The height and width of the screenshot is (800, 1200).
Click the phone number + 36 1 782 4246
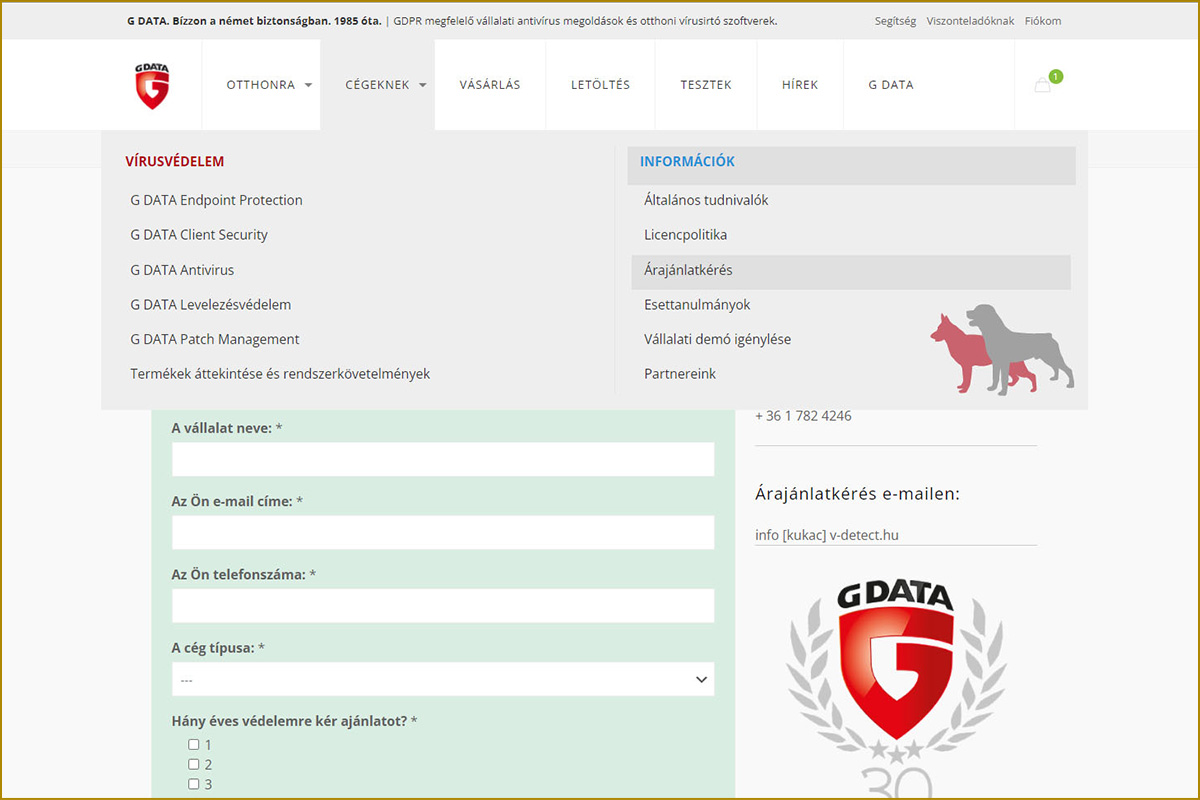[x=804, y=416]
